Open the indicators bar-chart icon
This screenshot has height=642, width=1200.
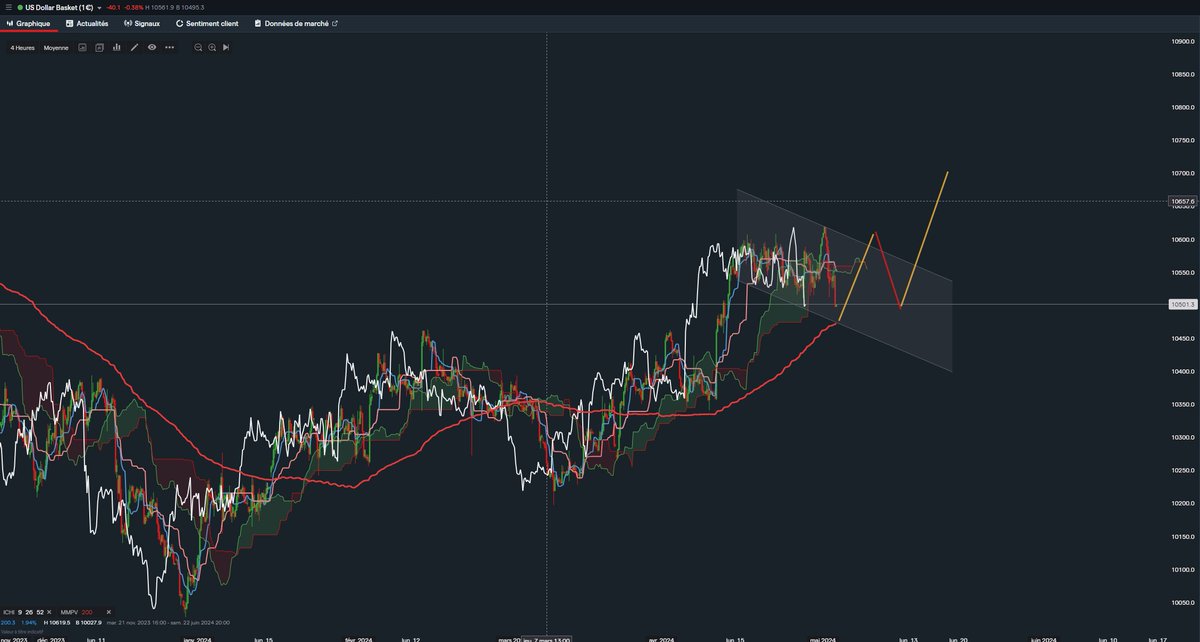click(x=117, y=47)
